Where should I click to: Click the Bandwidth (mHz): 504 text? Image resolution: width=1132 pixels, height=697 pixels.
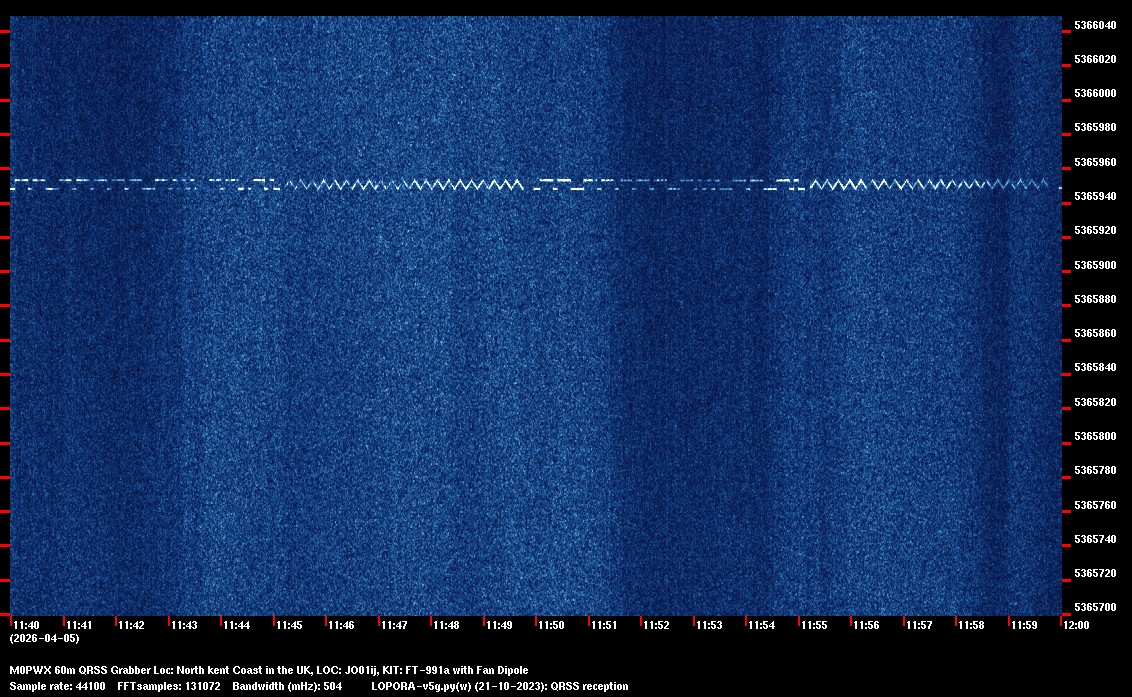pyautogui.click(x=287, y=686)
